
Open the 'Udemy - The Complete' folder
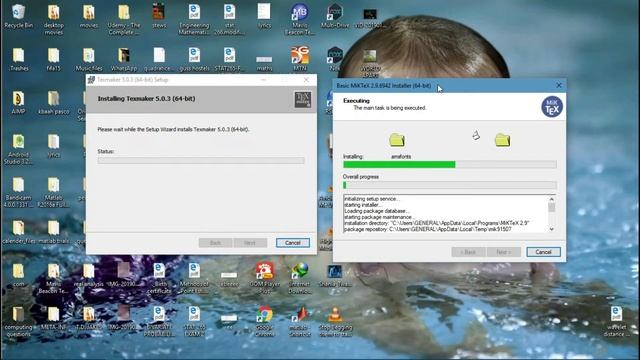[124, 19]
